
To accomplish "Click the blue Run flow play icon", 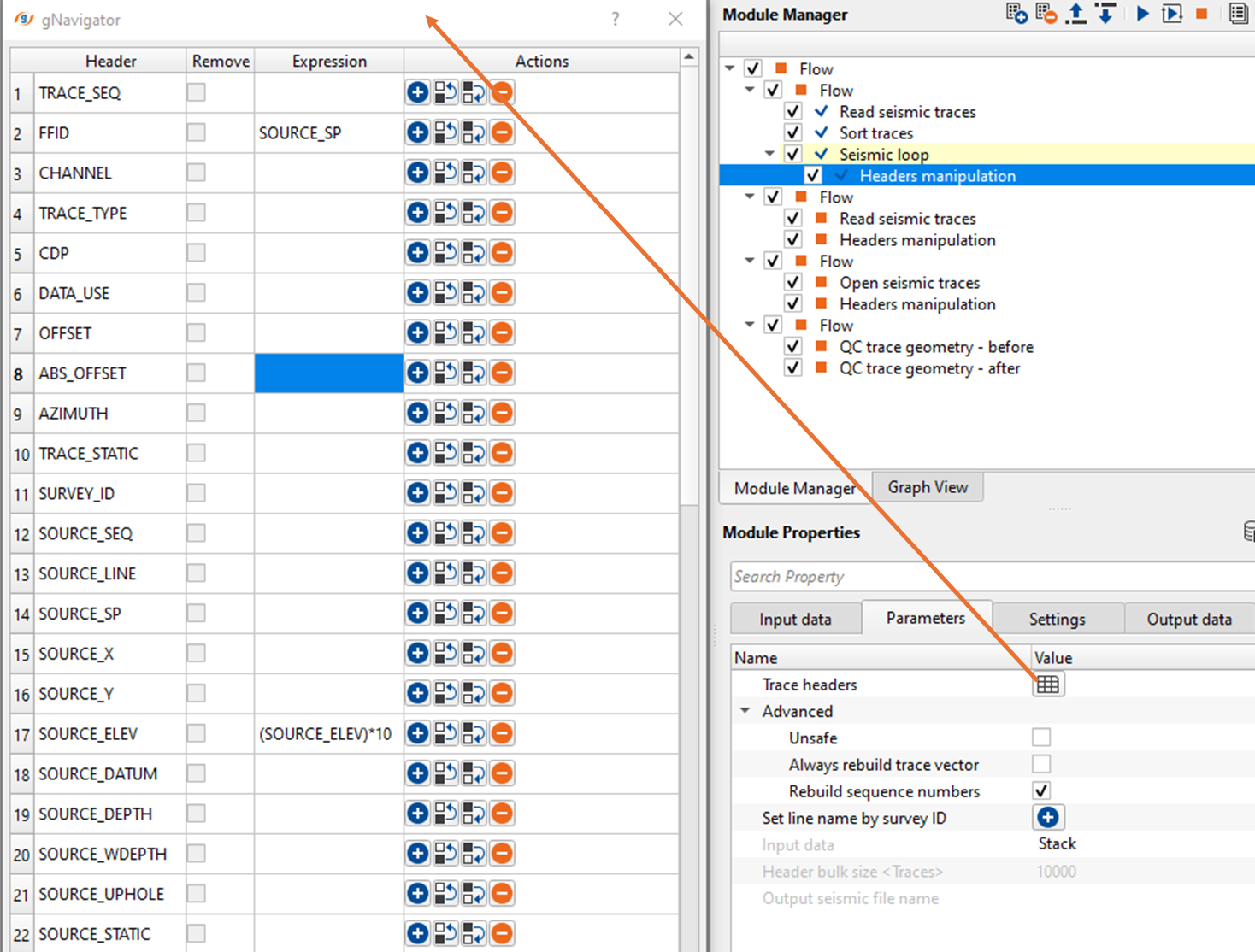I will 1142,14.
